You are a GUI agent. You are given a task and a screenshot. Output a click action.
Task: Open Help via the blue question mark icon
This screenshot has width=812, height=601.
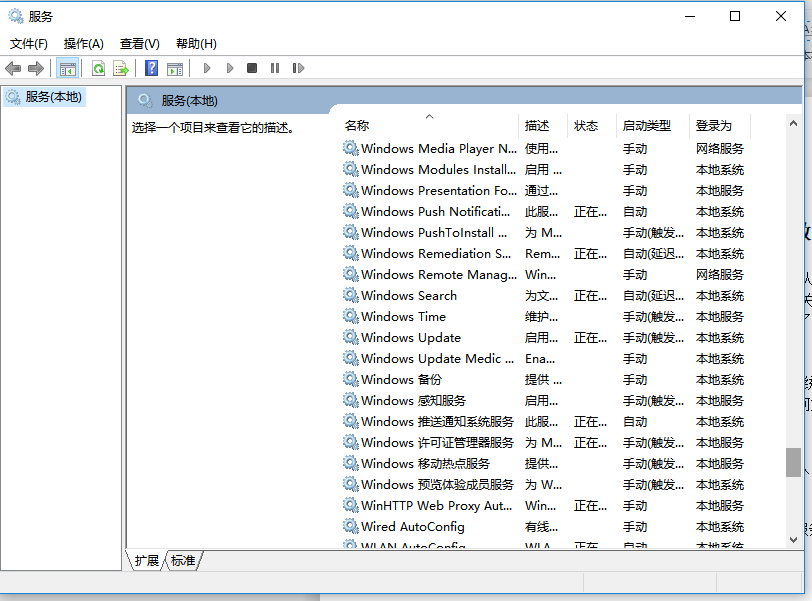tap(151, 68)
